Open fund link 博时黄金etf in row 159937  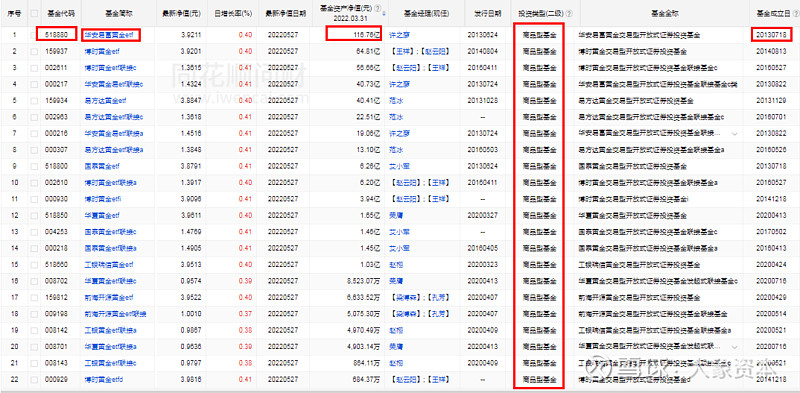tap(103, 52)
